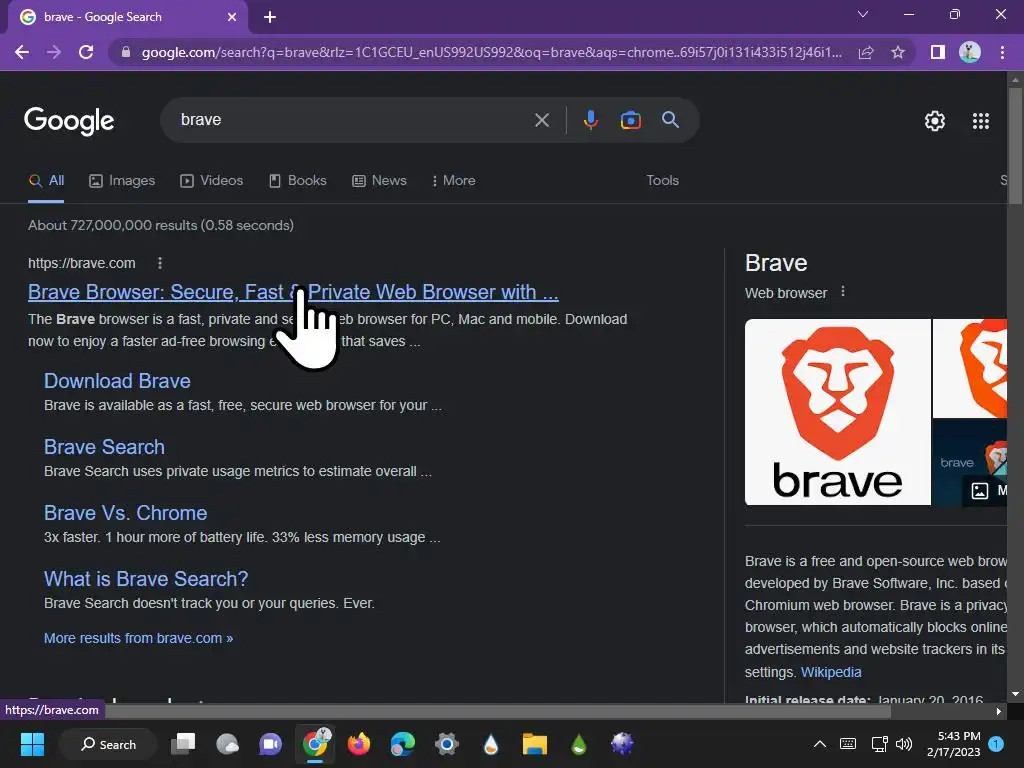The image size is (1024, 768).
Task: Start a voice search with the microphone
Action: click(x=590, y=120)
